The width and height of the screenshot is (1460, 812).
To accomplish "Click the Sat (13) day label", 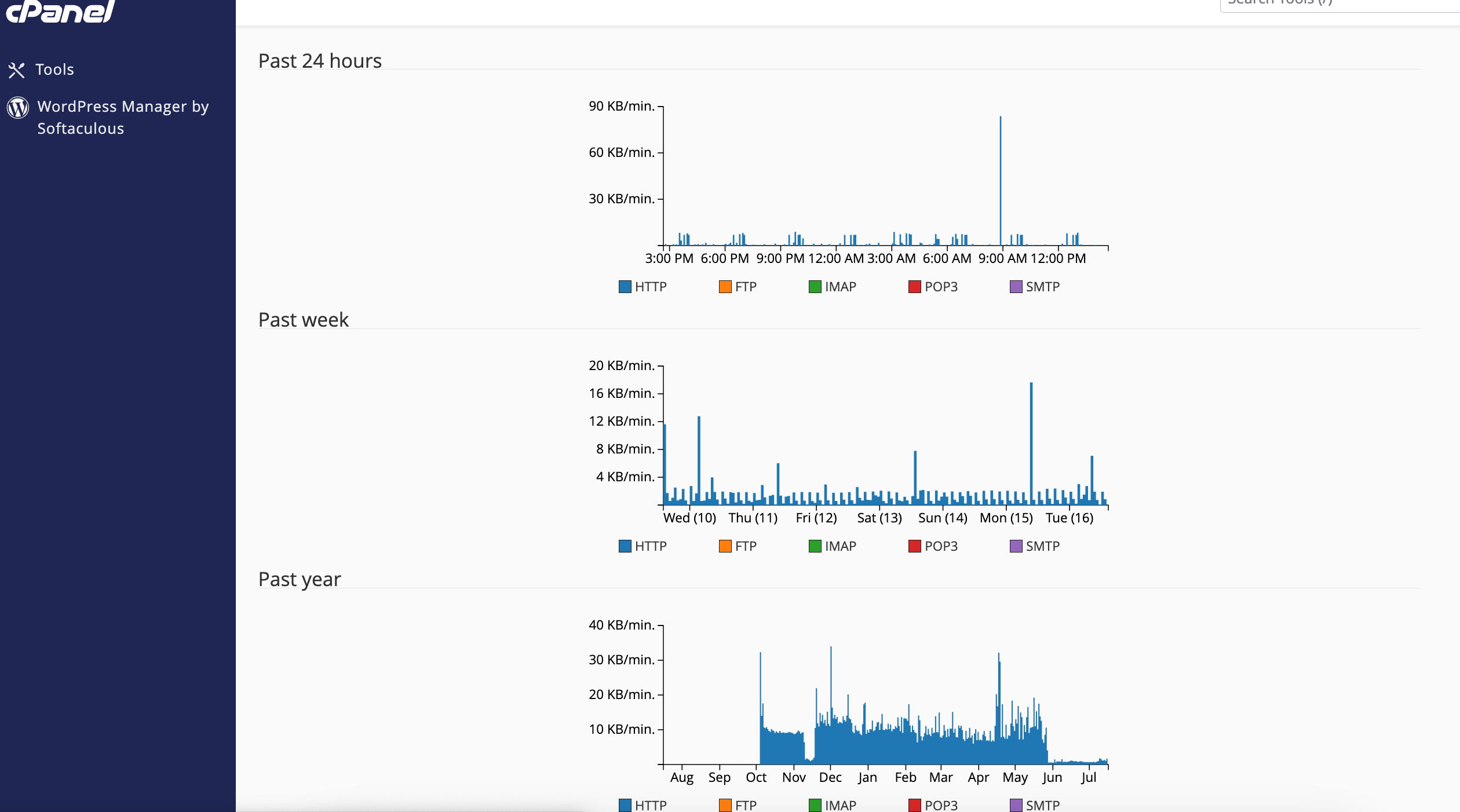I will (879, 518).
